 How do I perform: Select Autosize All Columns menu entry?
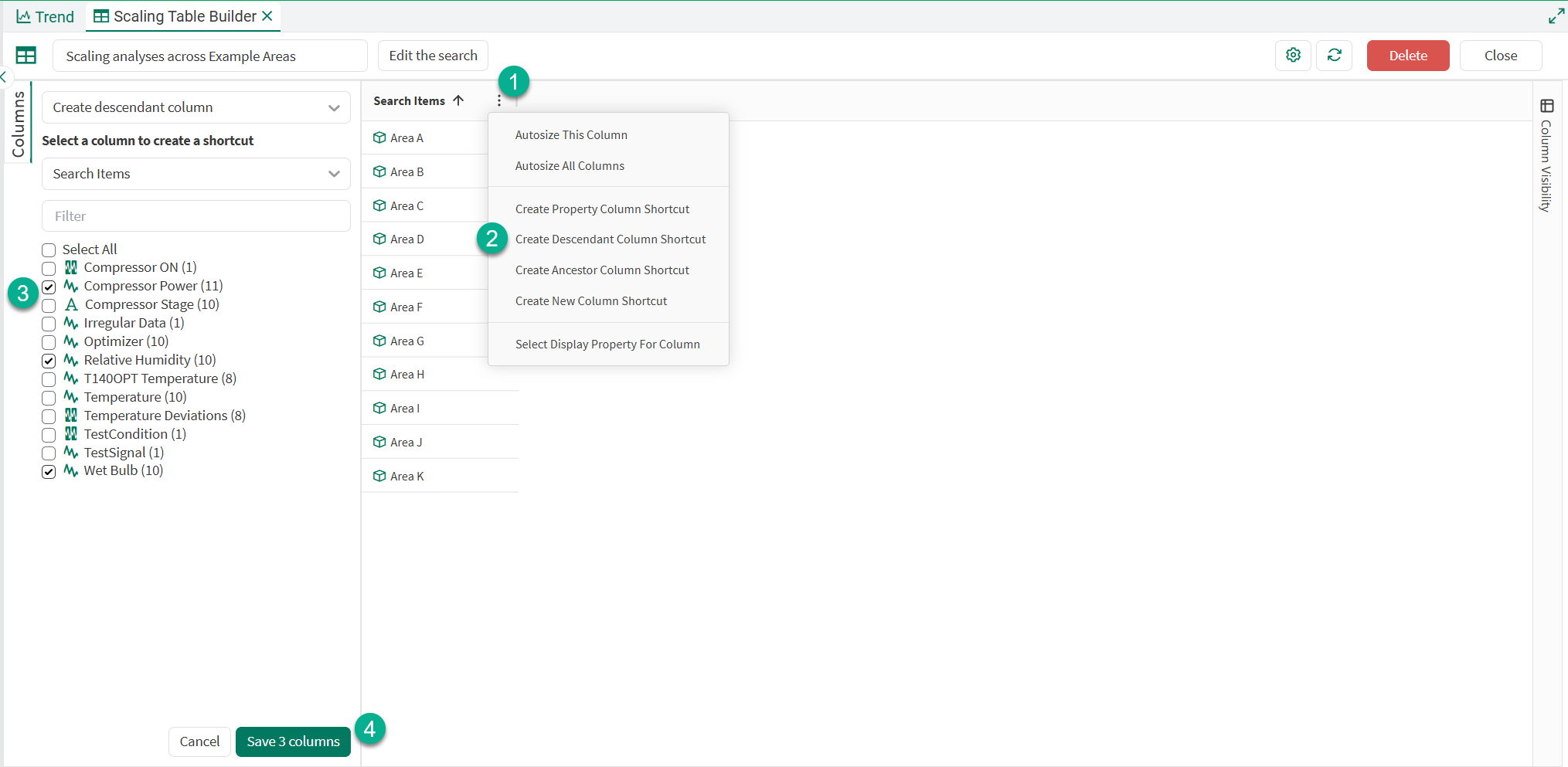pos(570,166)
